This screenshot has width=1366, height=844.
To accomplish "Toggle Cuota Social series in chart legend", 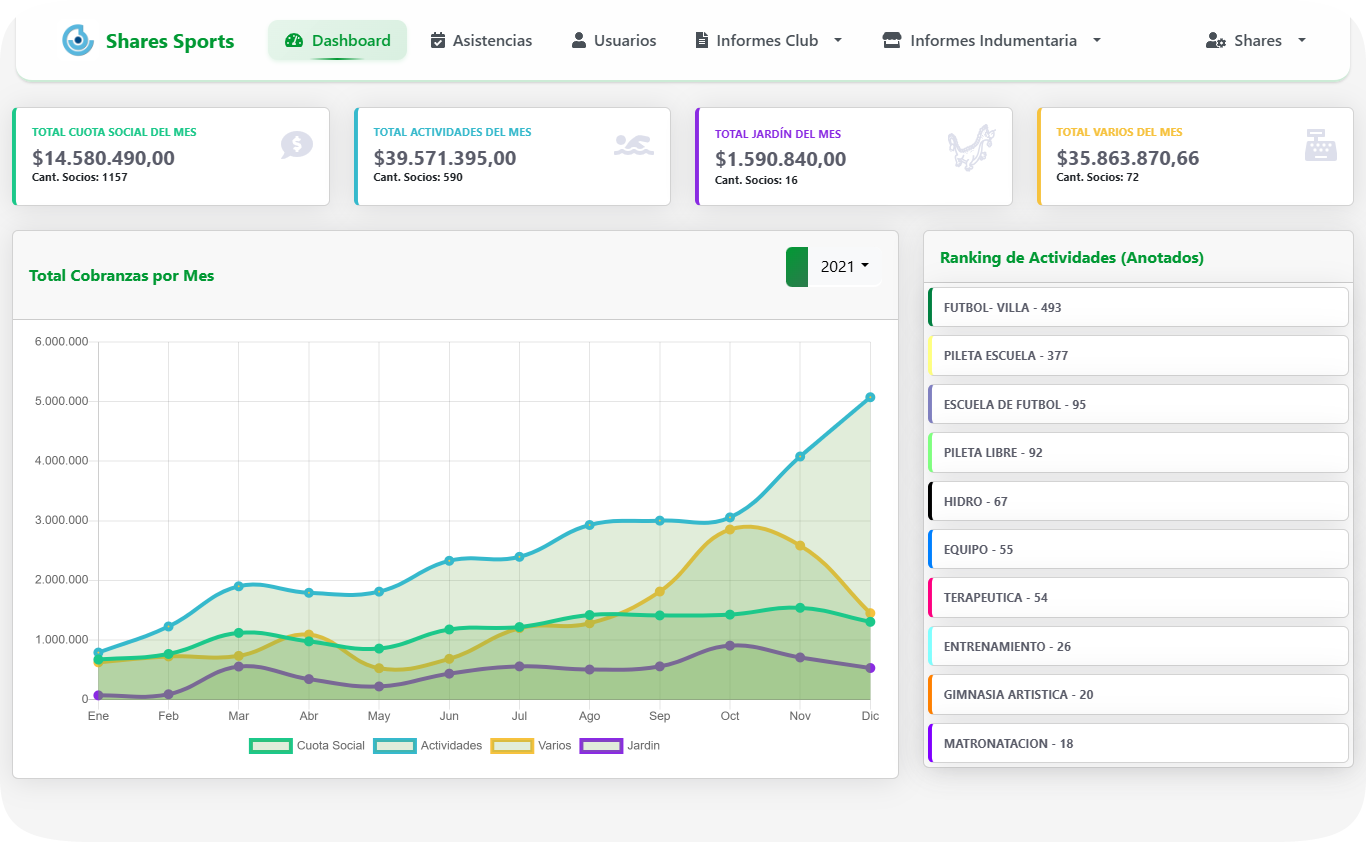I will coord(308,745).
